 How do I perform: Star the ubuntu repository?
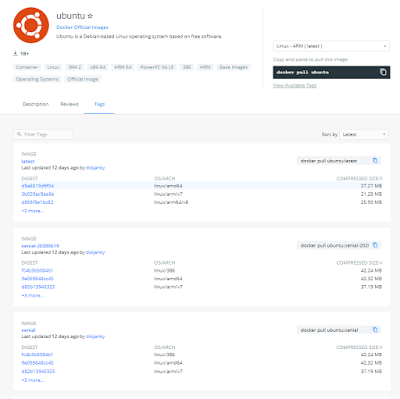(90, 16)
